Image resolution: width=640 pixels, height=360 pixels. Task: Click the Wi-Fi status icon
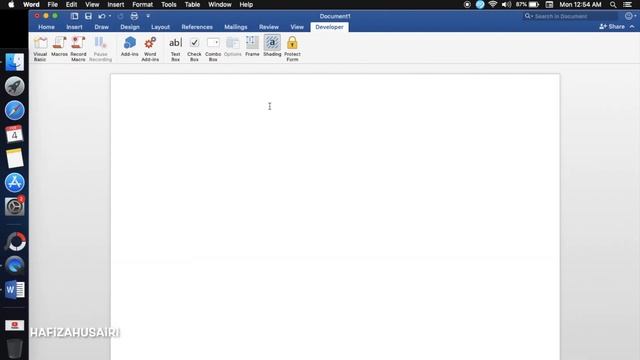click(x=493, y=4)
